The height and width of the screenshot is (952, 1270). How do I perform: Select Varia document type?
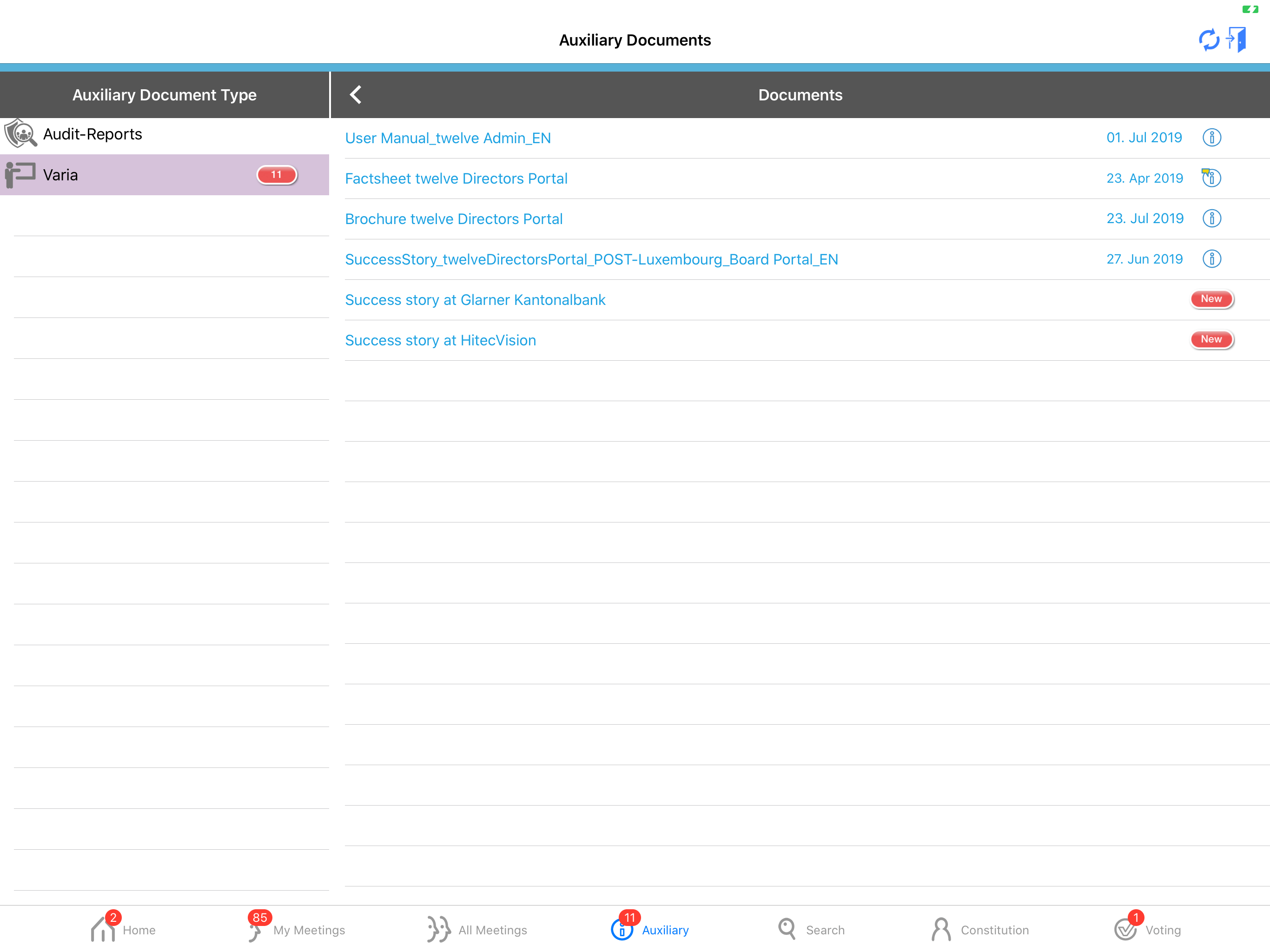(164, 175)
